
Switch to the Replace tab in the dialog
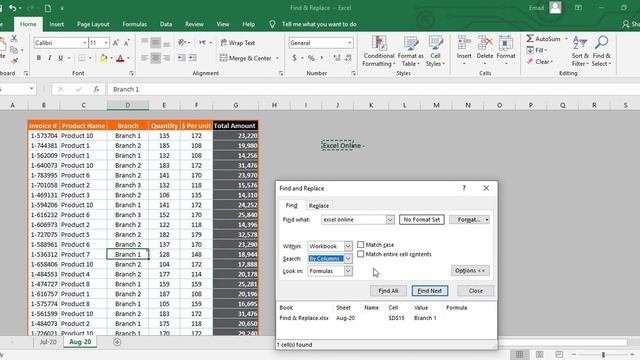click(318, 205)
